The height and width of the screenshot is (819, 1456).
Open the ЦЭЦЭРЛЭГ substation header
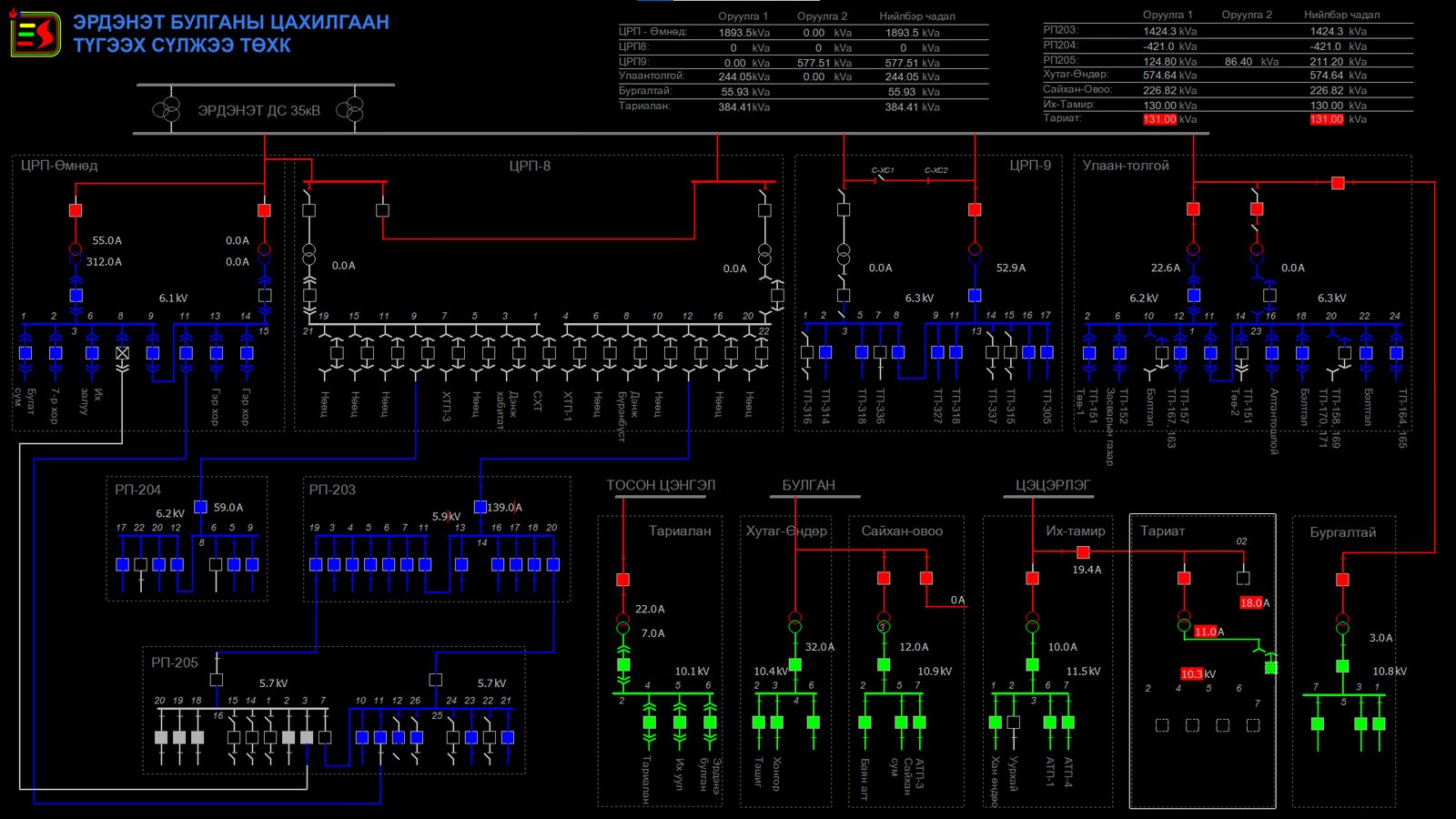(x=1053, y=486)
